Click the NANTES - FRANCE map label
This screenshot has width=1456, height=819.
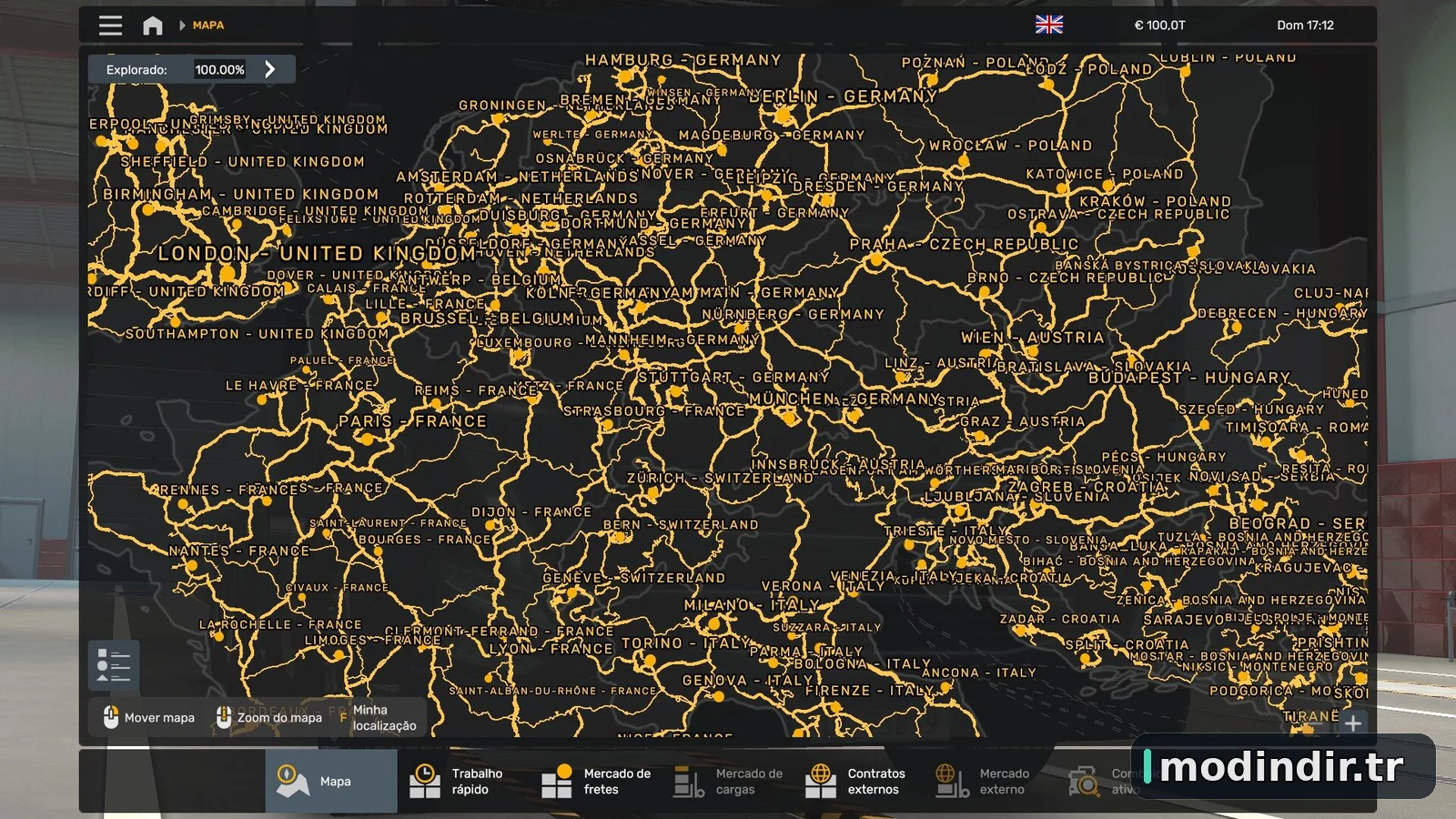coord(239,551)
